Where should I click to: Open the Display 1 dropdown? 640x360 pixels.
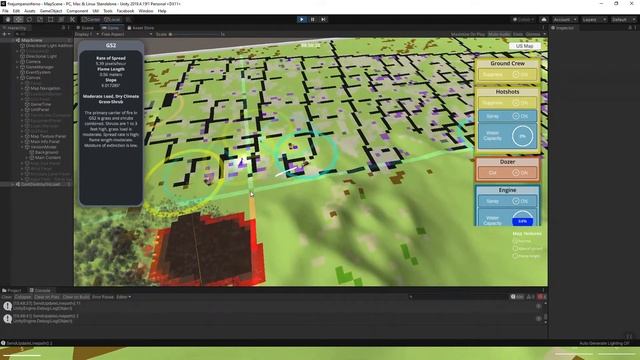tap(87, 34)
